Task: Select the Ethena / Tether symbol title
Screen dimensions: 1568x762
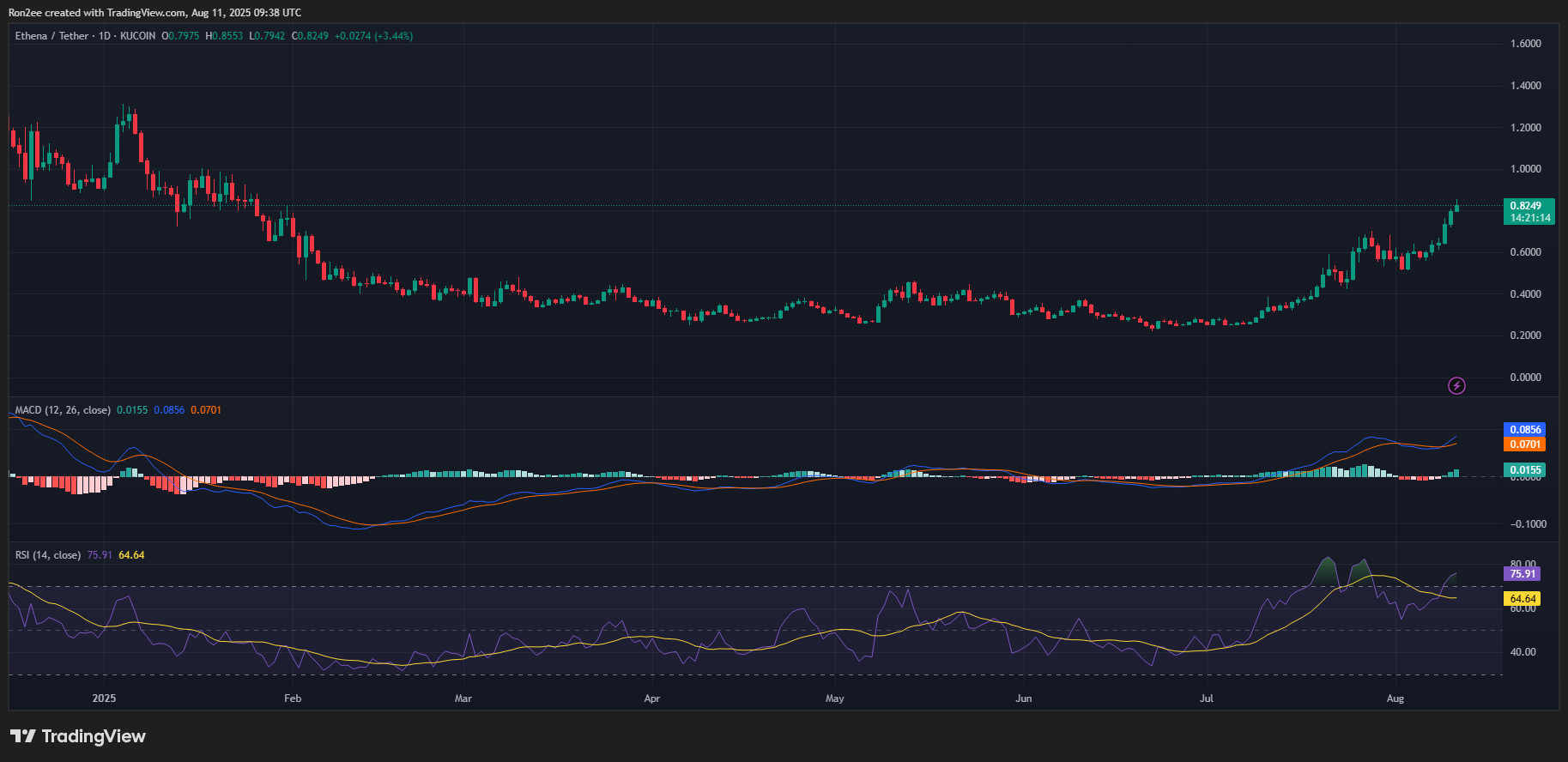Action: click(51, 36)
